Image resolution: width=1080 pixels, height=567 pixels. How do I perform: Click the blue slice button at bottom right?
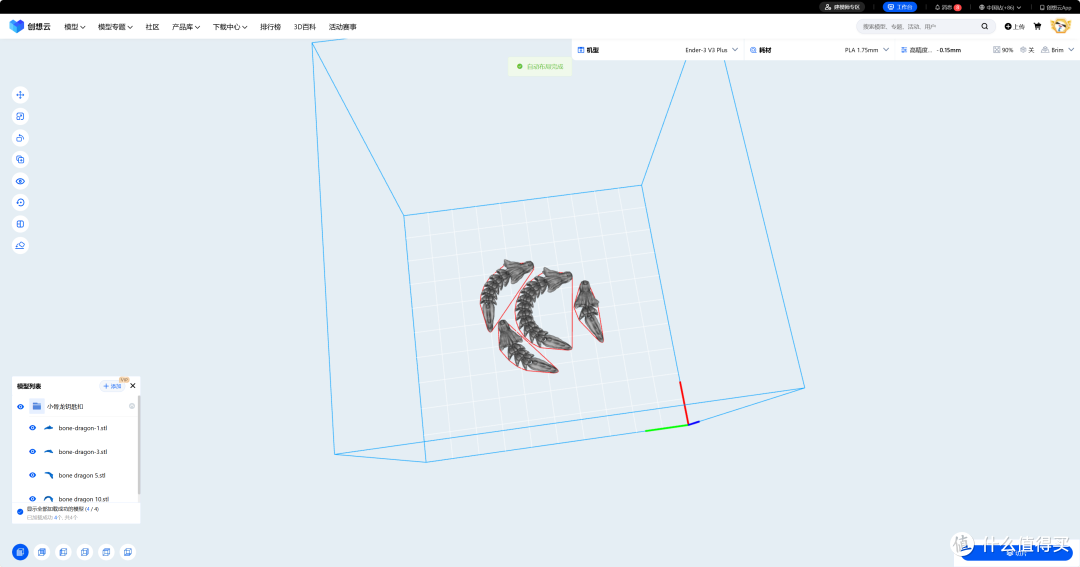click(x=1017, y=553)
